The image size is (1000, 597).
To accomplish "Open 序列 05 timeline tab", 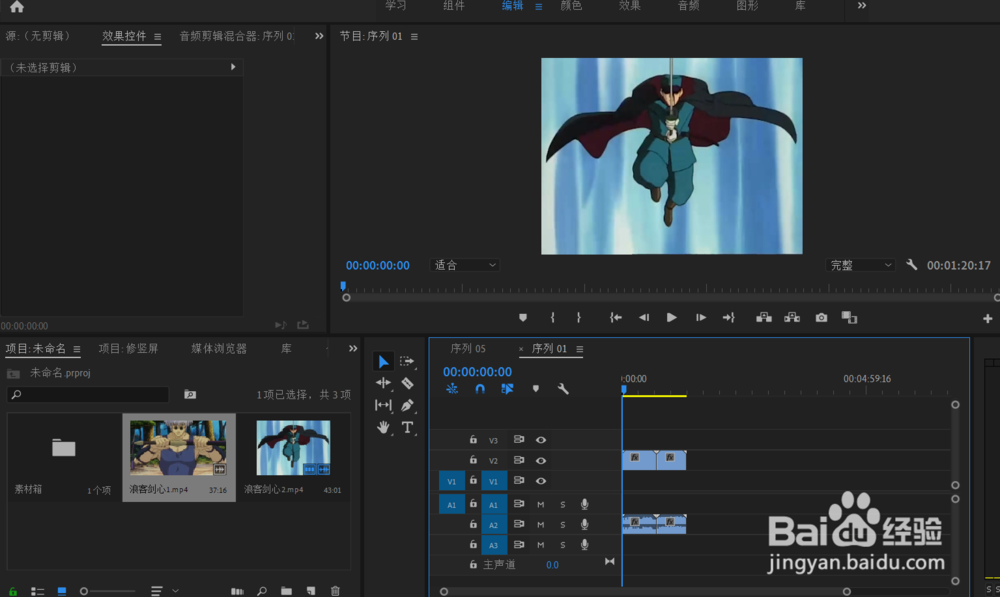I will click(x=467, y=348).
